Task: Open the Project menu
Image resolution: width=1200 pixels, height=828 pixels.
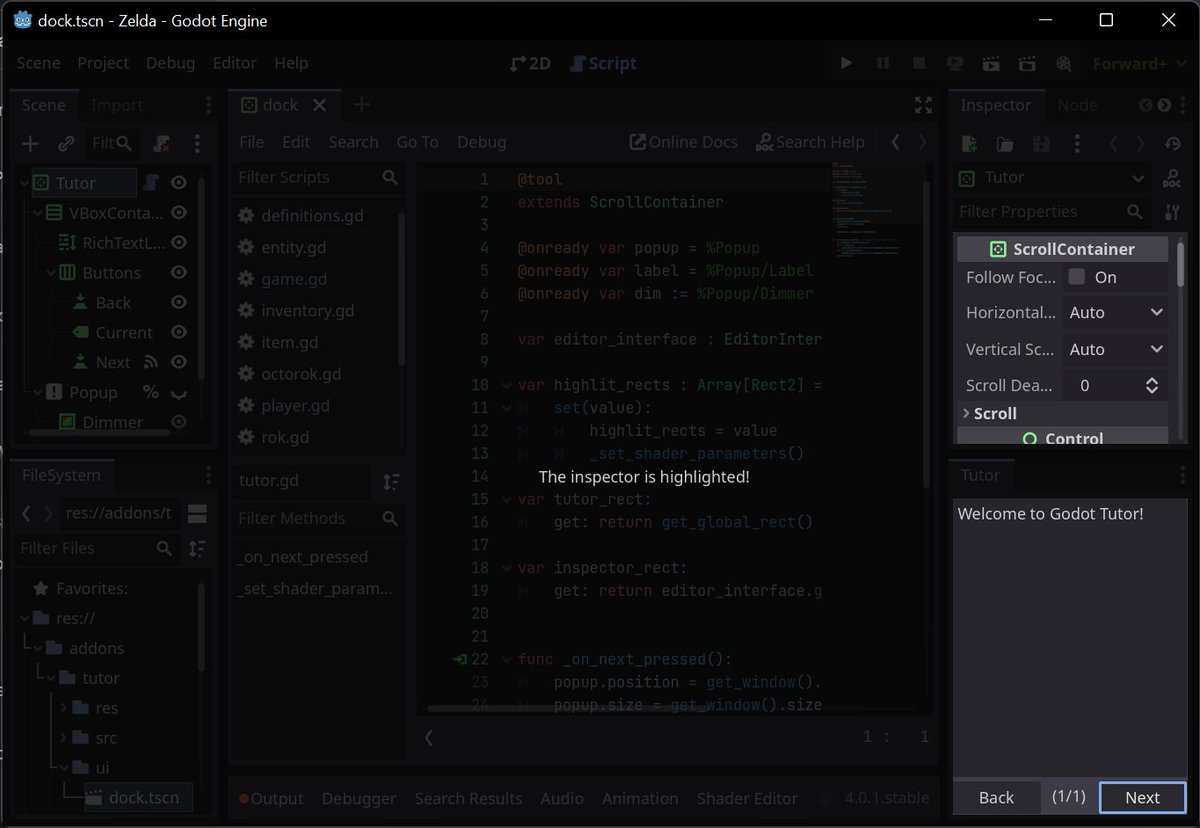Action: (x=103, y=63)
